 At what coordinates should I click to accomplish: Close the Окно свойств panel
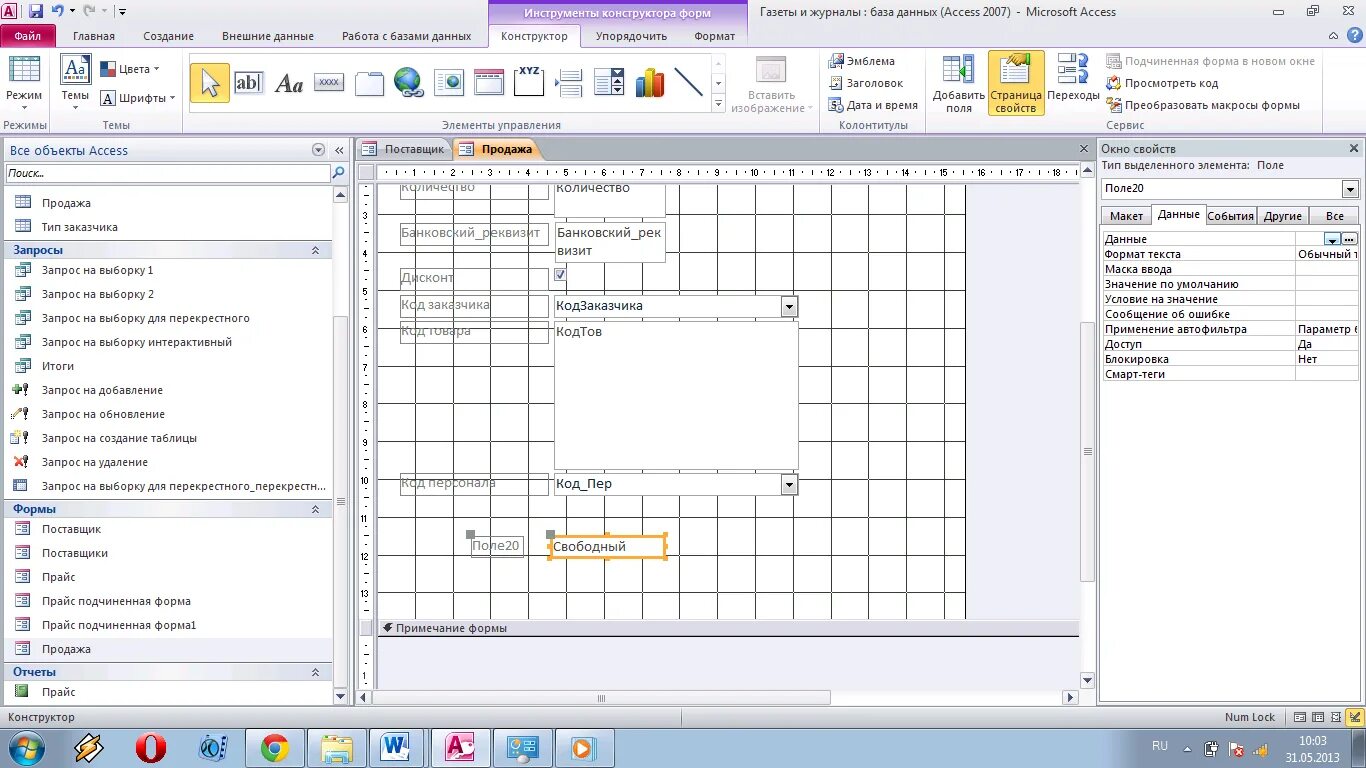[1355, 148]
